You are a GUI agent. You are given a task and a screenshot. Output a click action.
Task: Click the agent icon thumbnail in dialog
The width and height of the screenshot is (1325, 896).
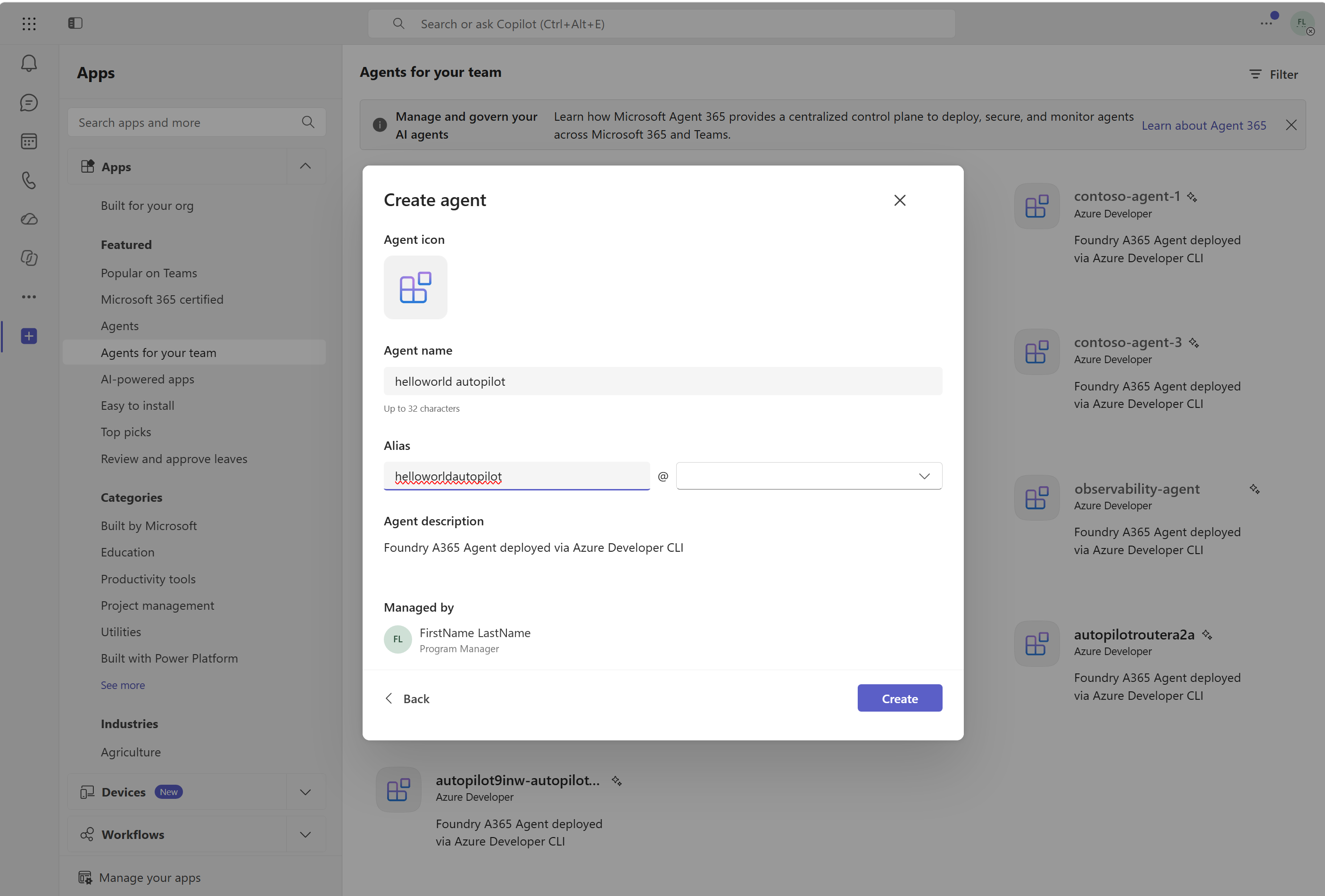coord(415,288)
